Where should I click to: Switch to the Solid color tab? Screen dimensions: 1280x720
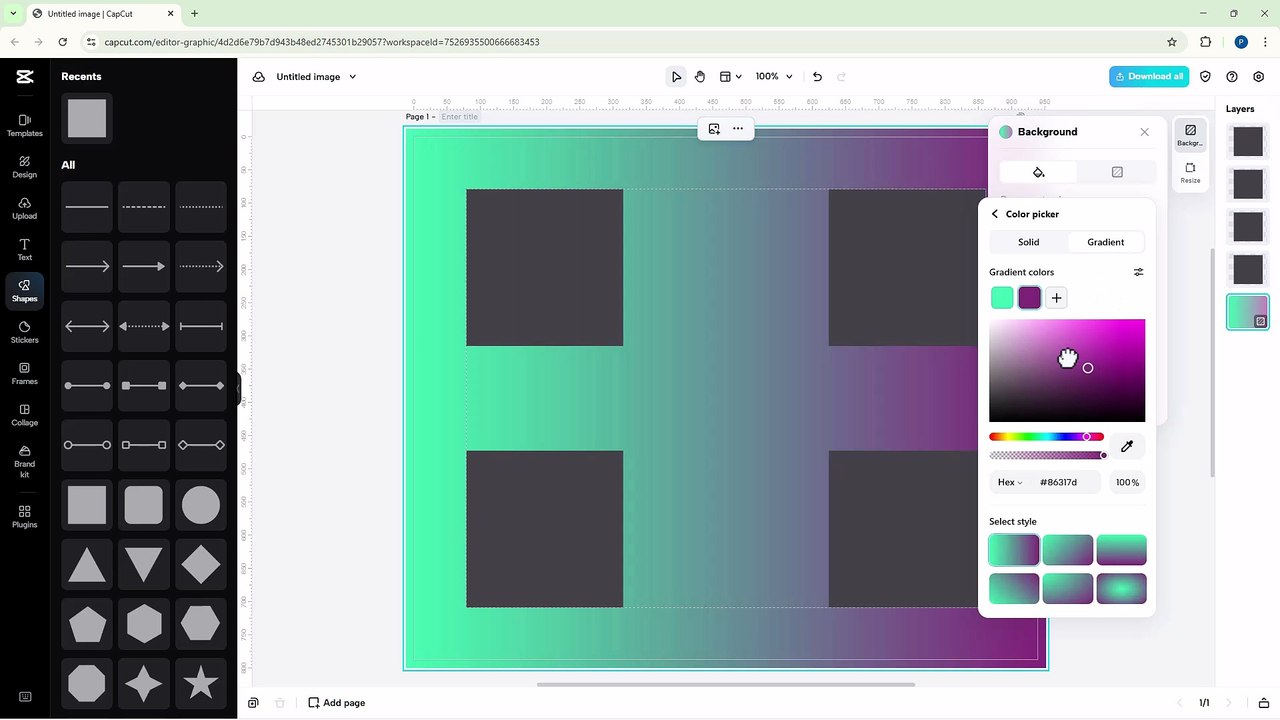click(x=1029, y=242)
